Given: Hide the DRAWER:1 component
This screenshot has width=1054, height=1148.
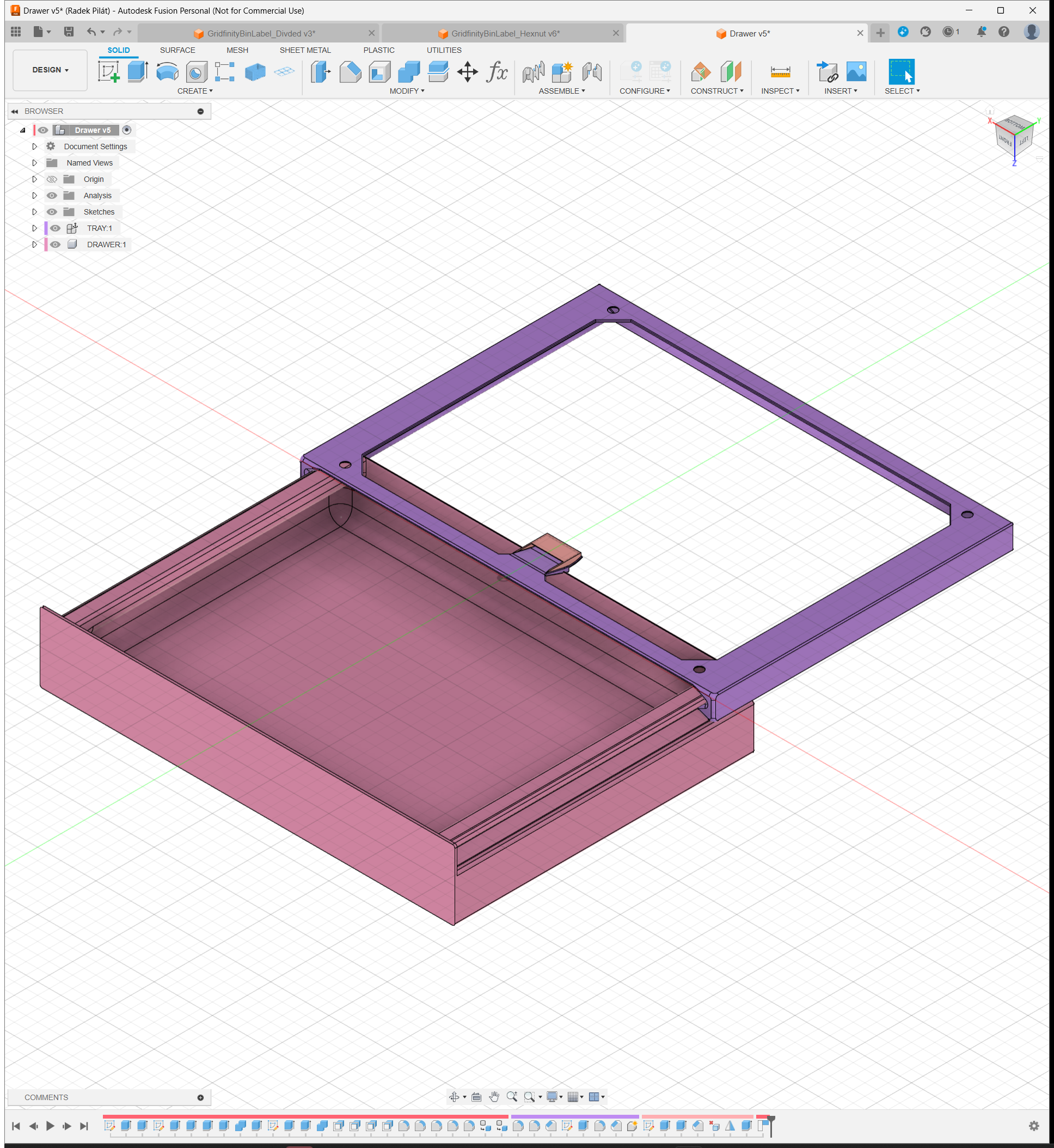Looking at the screenshot, I should (x=56, y=244).
